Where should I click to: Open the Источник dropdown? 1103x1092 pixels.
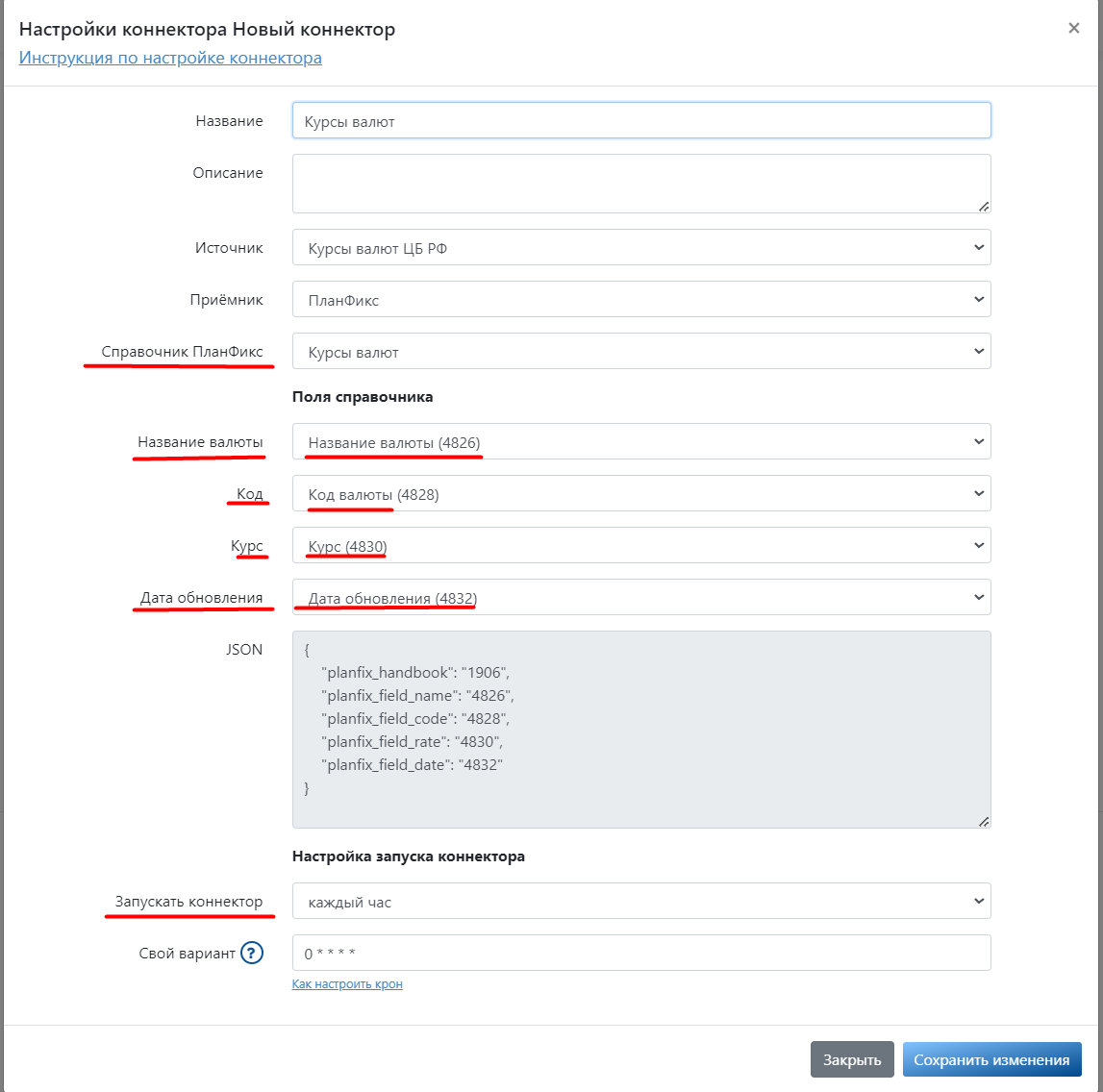(x=641, y=247)
